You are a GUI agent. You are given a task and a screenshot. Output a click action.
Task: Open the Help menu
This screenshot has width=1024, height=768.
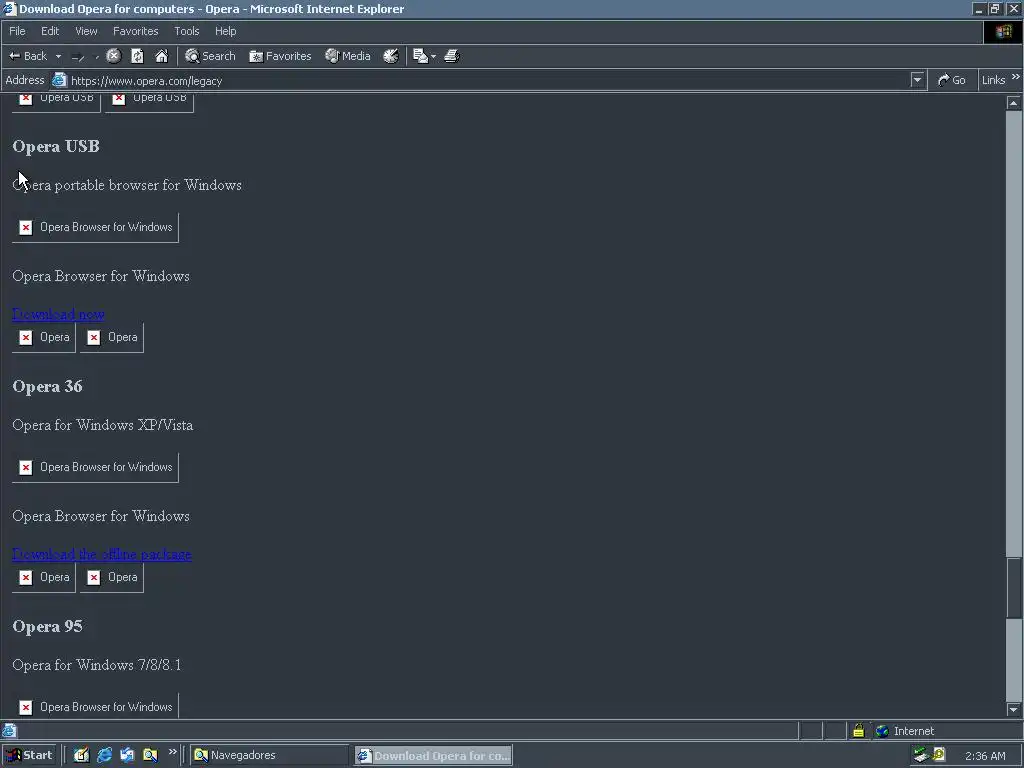coord(225,31)
